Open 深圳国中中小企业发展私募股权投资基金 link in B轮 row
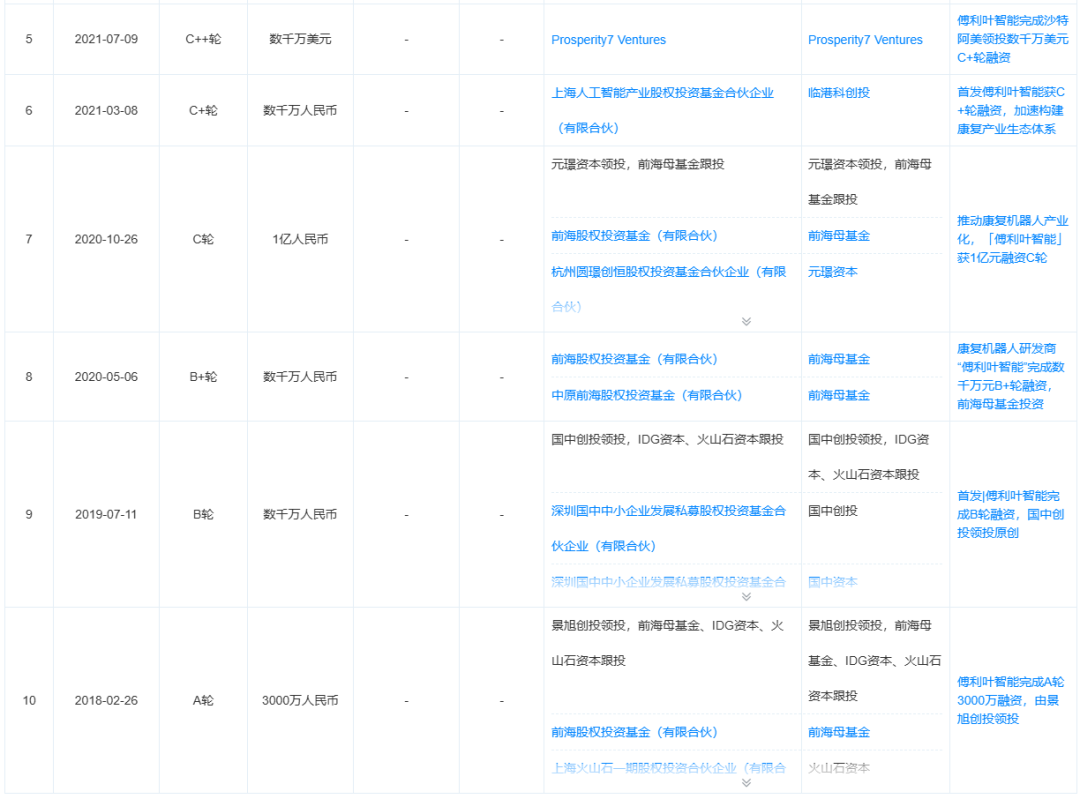 pos(668,528)
